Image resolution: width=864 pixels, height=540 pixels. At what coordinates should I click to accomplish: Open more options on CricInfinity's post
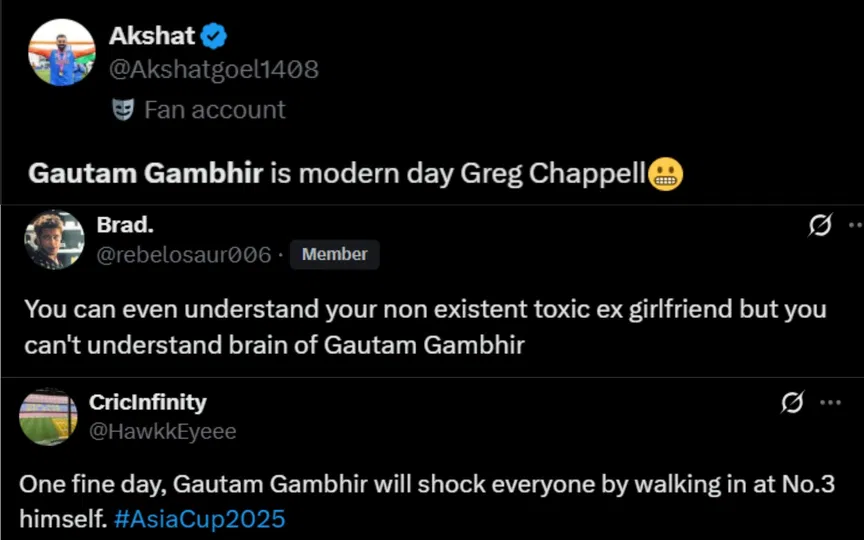pos(830,402)
